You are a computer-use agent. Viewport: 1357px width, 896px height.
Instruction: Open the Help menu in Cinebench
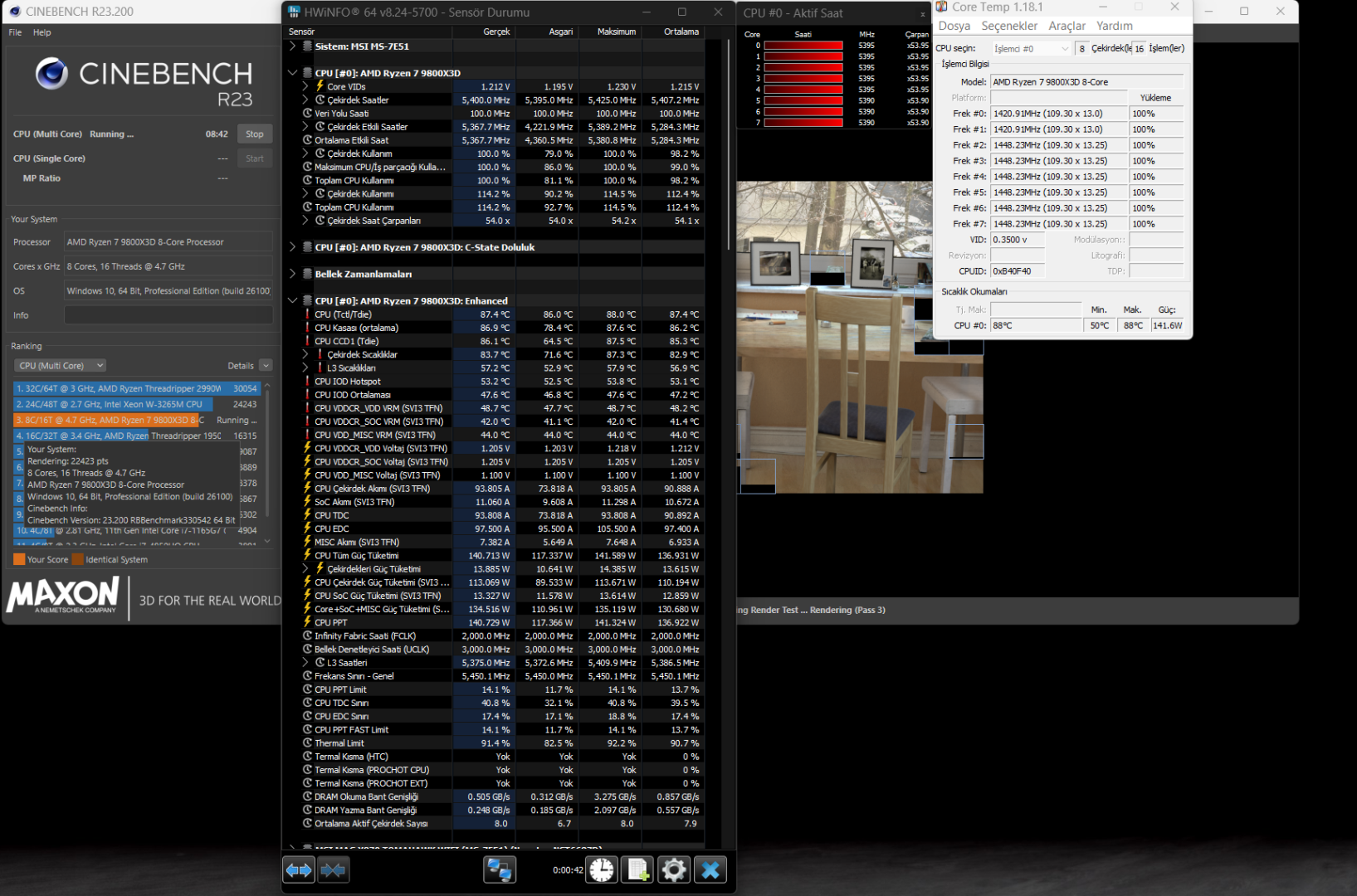tap(42, 32)
